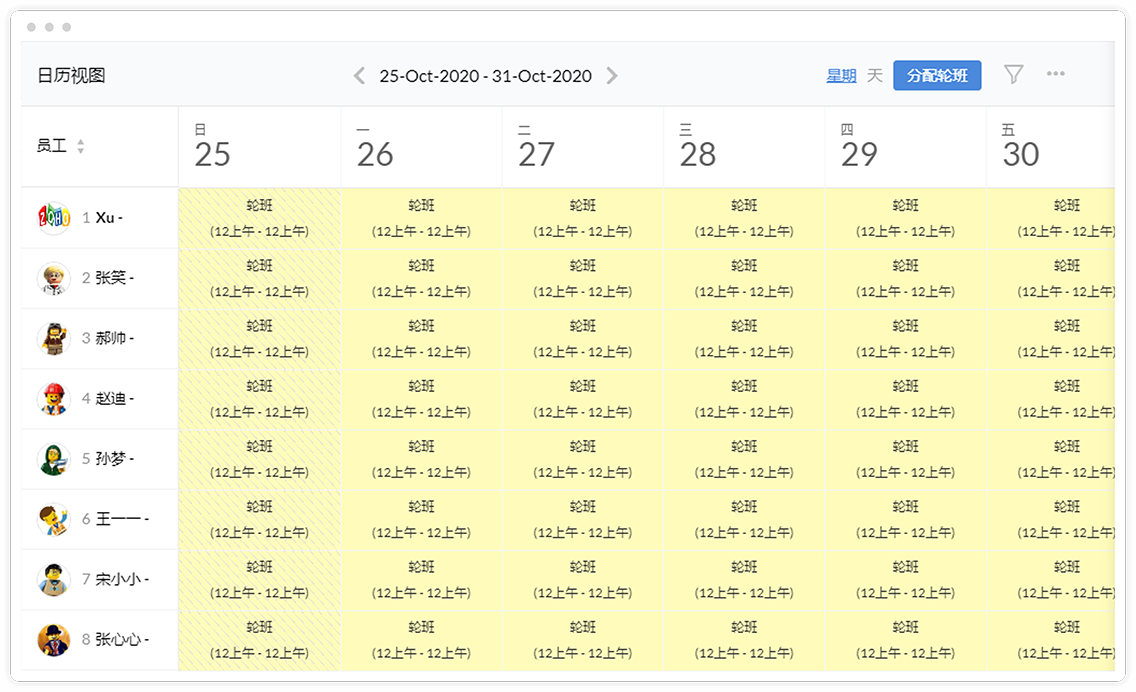The width and height of the screenshot is (1136, 692).
Task: Select 郝帅's shift cell on the 27th
Action: tap(582, 338)
